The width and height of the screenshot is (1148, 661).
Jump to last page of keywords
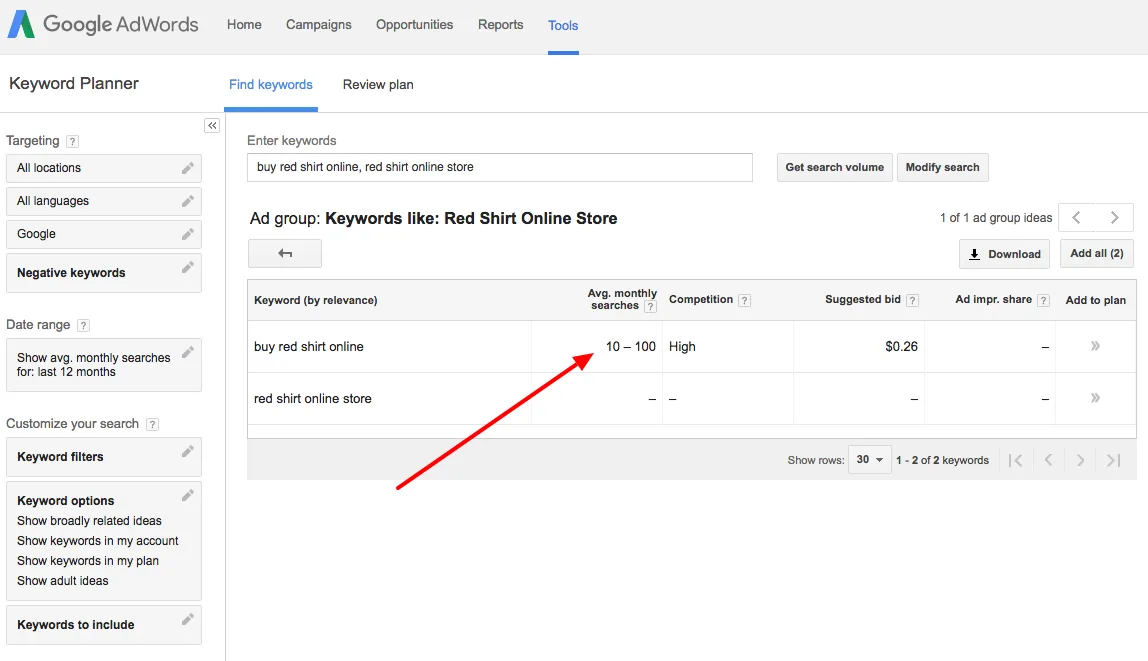[1114, 460]
